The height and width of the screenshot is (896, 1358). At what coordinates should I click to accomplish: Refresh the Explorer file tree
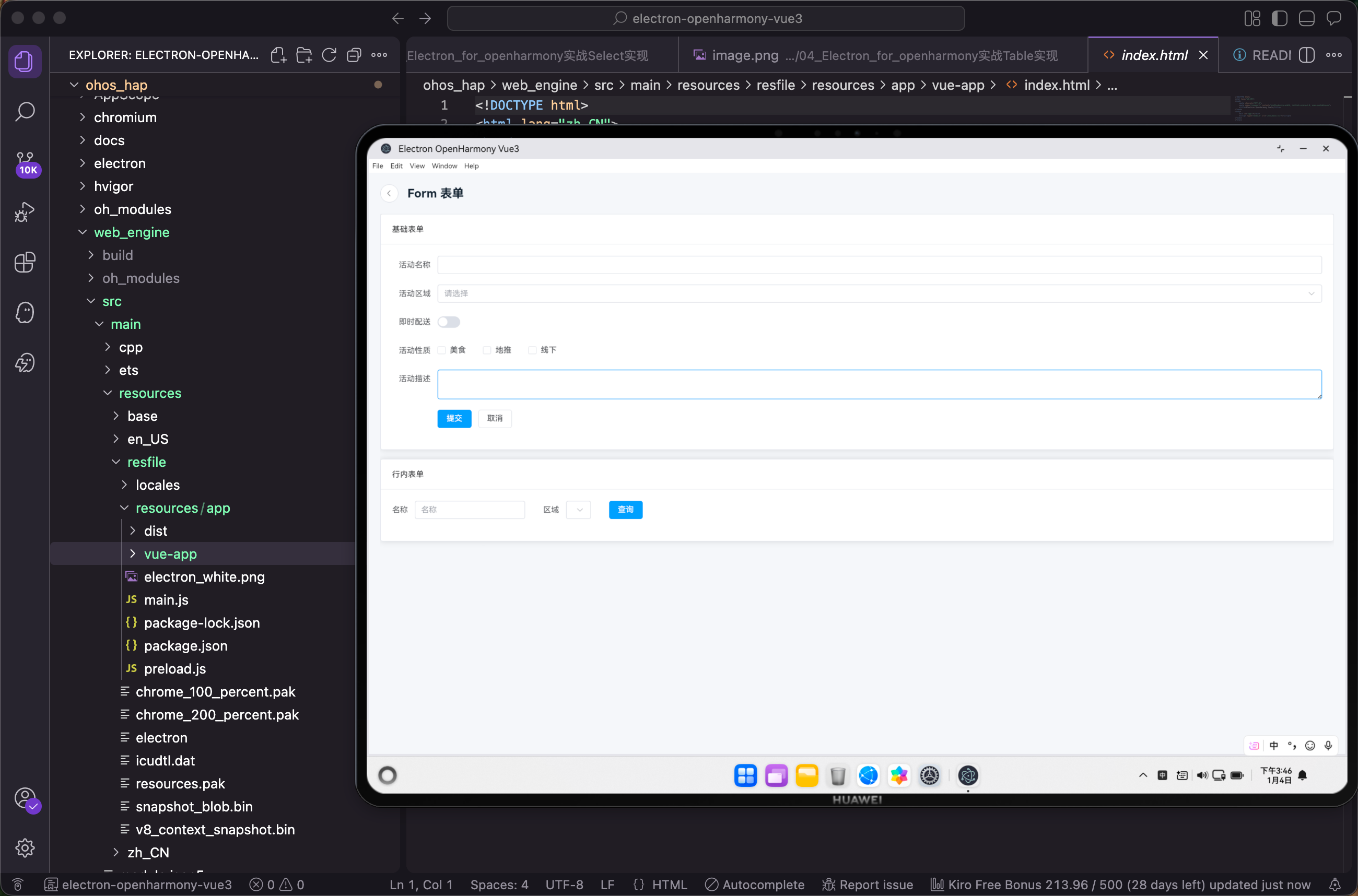pyautogui.click(x=329, y=55)
